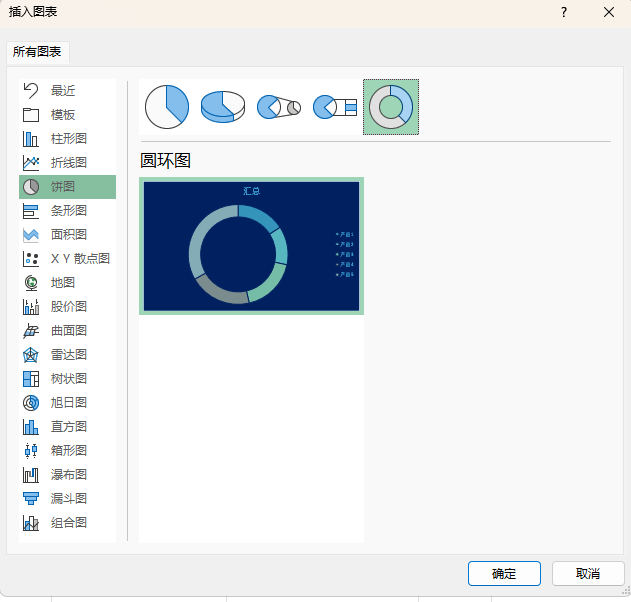Select the 树状图 treemap category

point(67,379)
